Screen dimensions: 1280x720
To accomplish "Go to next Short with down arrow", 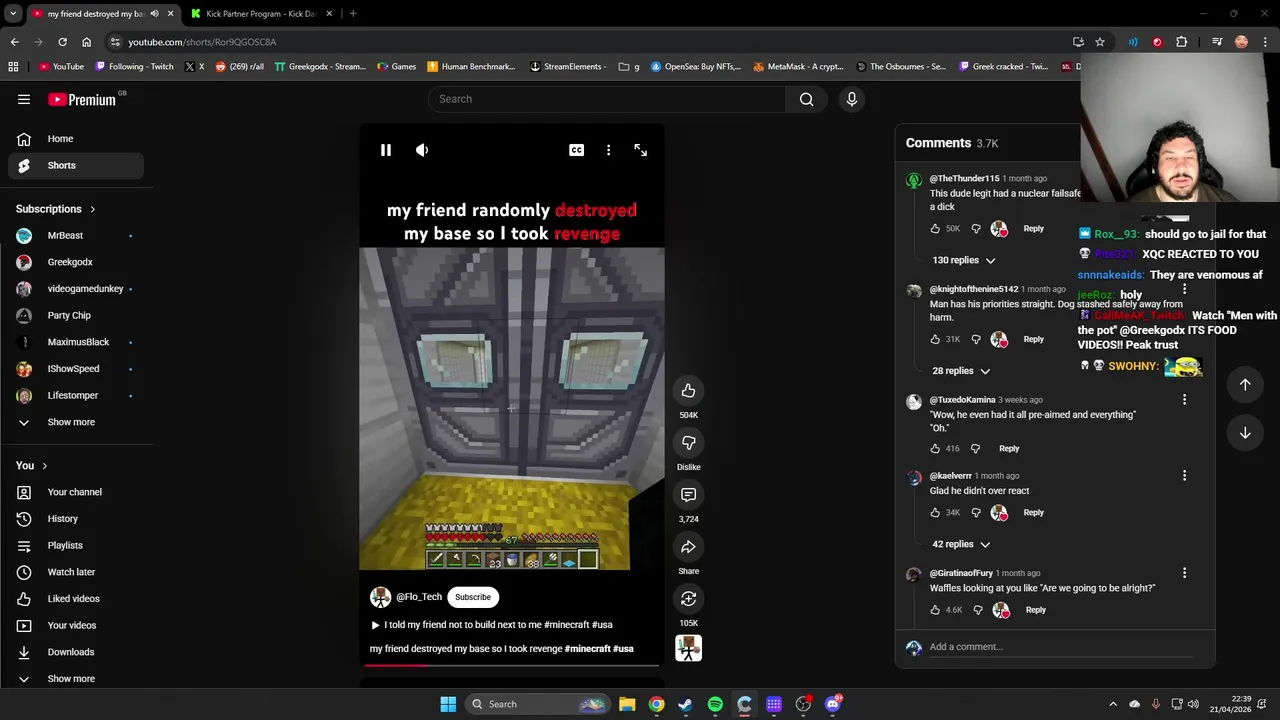I will click(x=1245, y=433).
